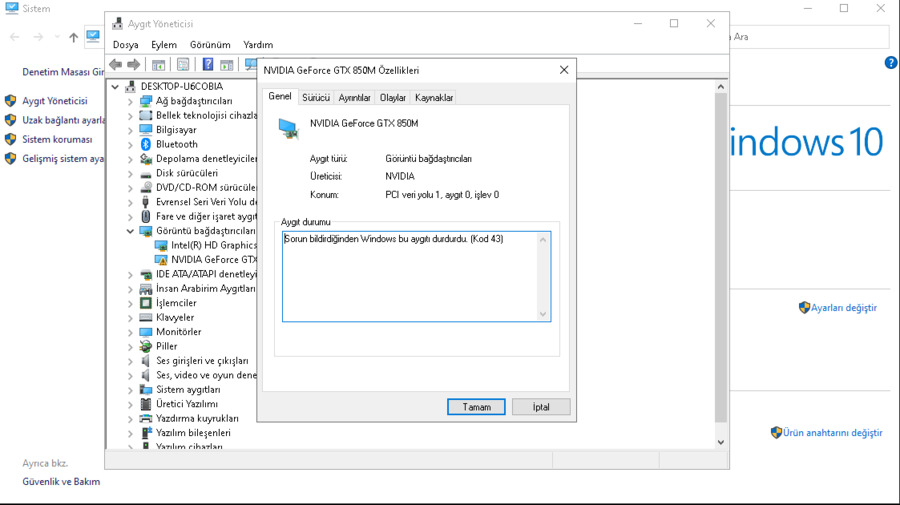Open Uzak bağlantı ayarları link
Screen dimensions: 900x505
pyautogui.click(x=63, y=121)
